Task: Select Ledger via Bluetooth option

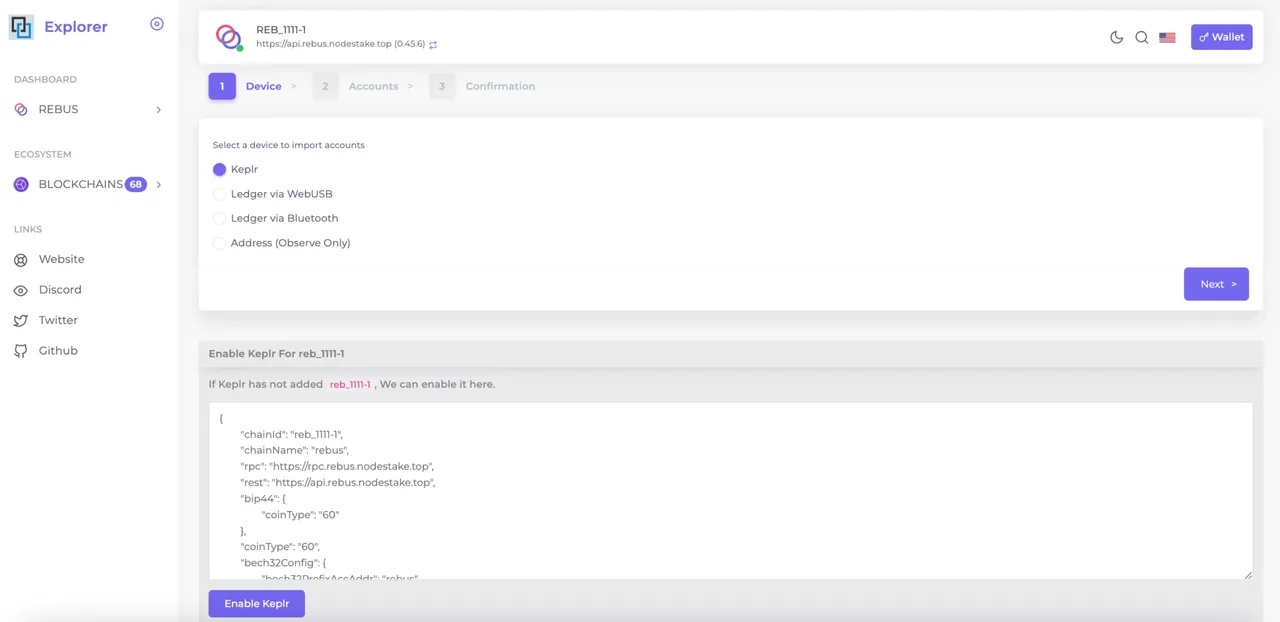Action: pyautogui.click(x=220, y=218)
